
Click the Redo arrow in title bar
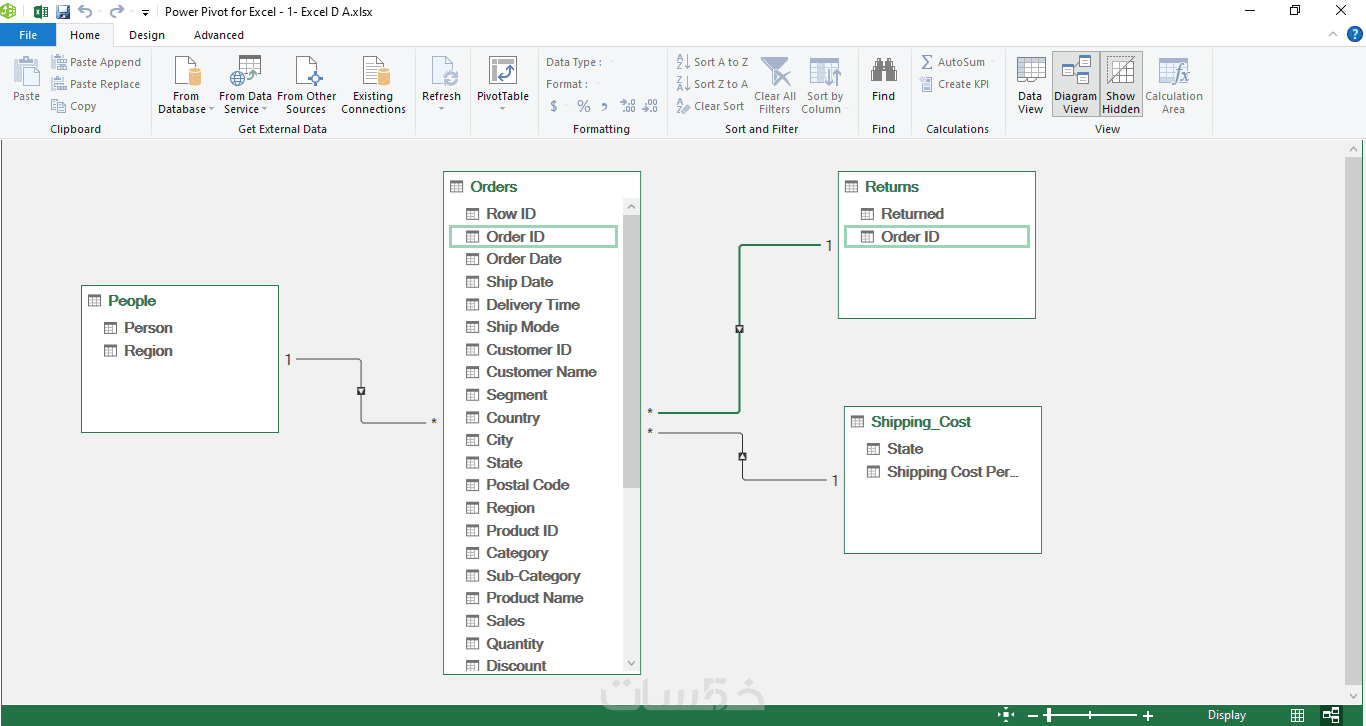(x=117, y=12)
